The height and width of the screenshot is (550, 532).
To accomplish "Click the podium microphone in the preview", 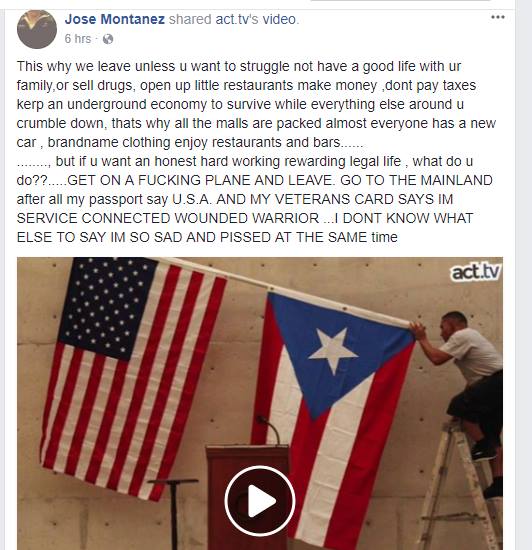I will coord(269,430).
